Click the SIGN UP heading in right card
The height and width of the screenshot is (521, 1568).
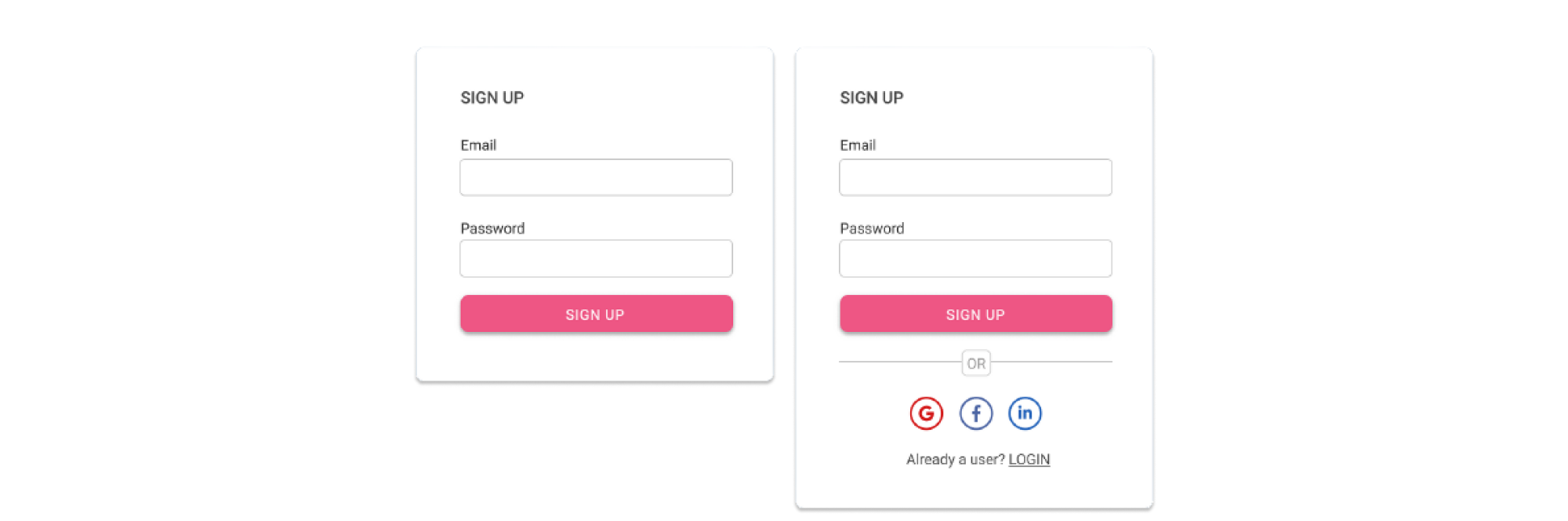tap(871, 98)
